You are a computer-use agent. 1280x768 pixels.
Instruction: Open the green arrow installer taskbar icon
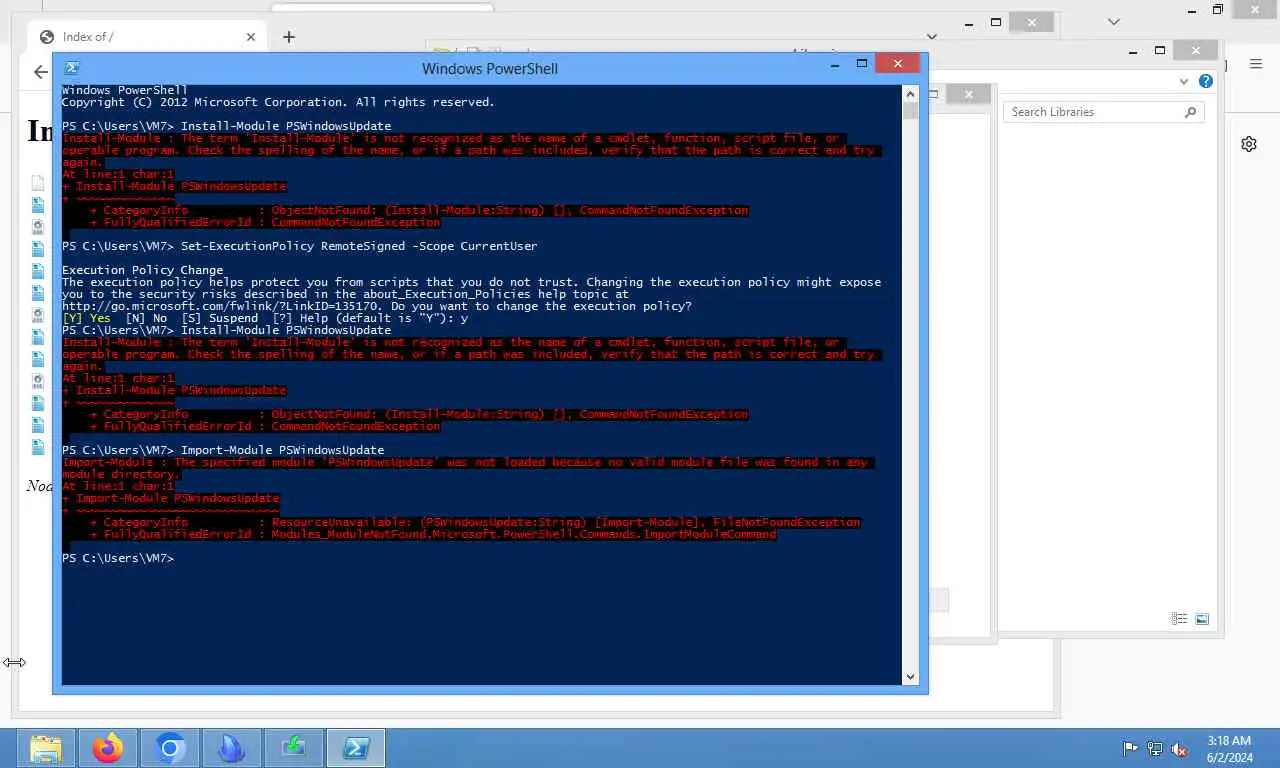(294, 748)
